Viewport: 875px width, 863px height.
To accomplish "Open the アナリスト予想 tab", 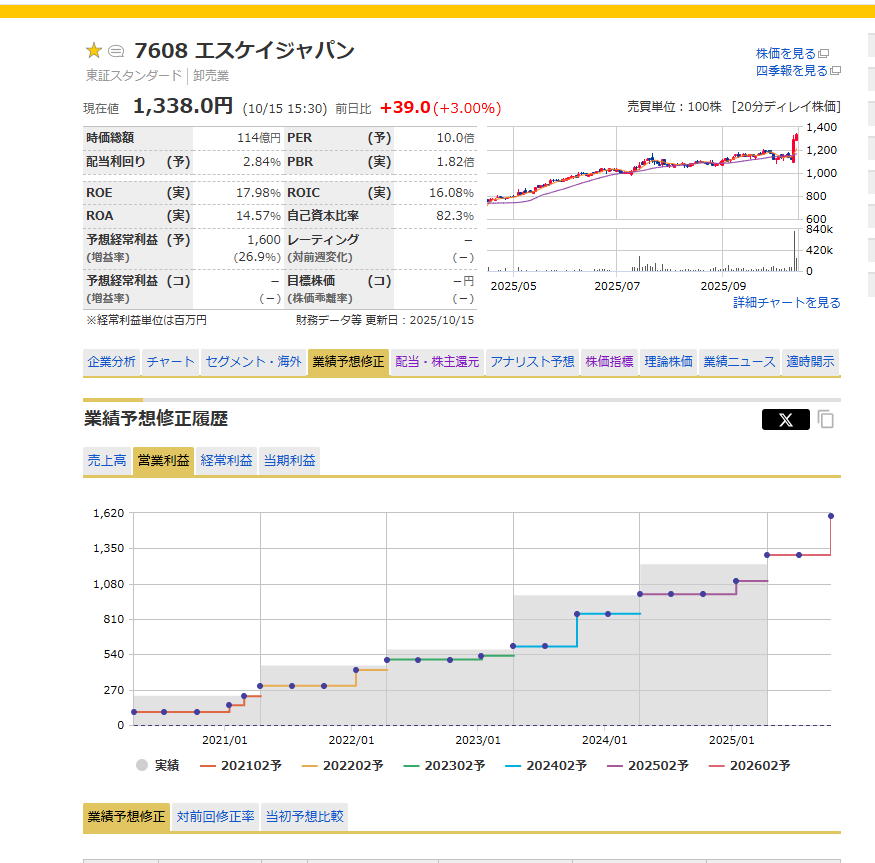I will [x=532, y=362].
